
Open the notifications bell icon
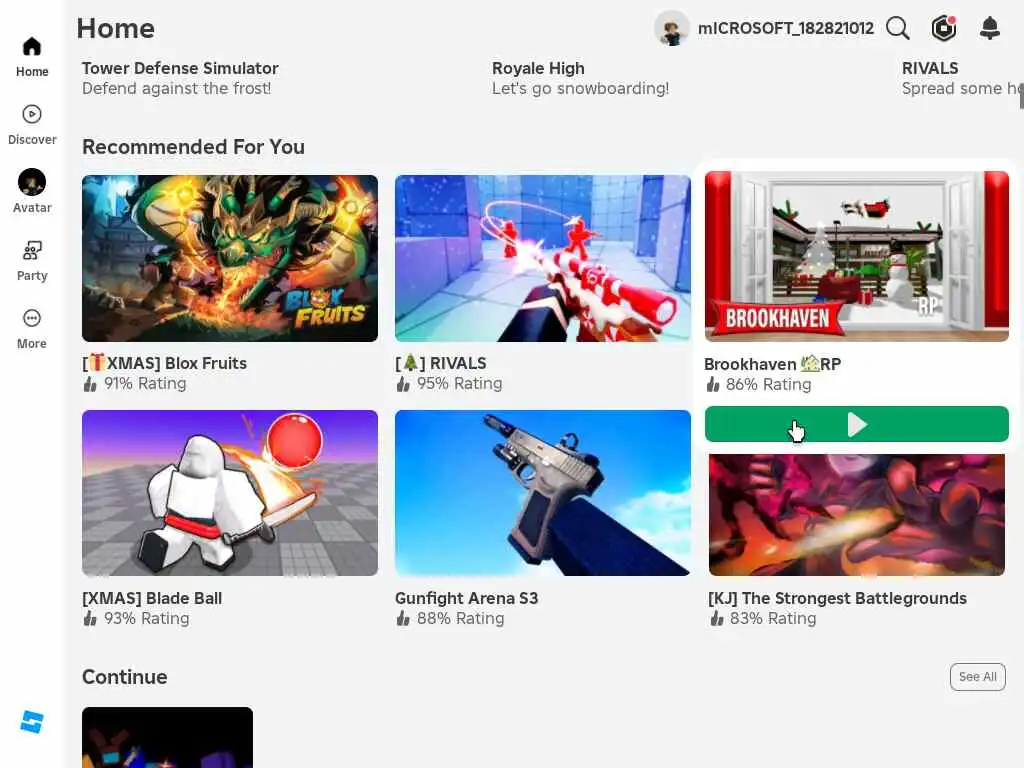coord(990,28)
